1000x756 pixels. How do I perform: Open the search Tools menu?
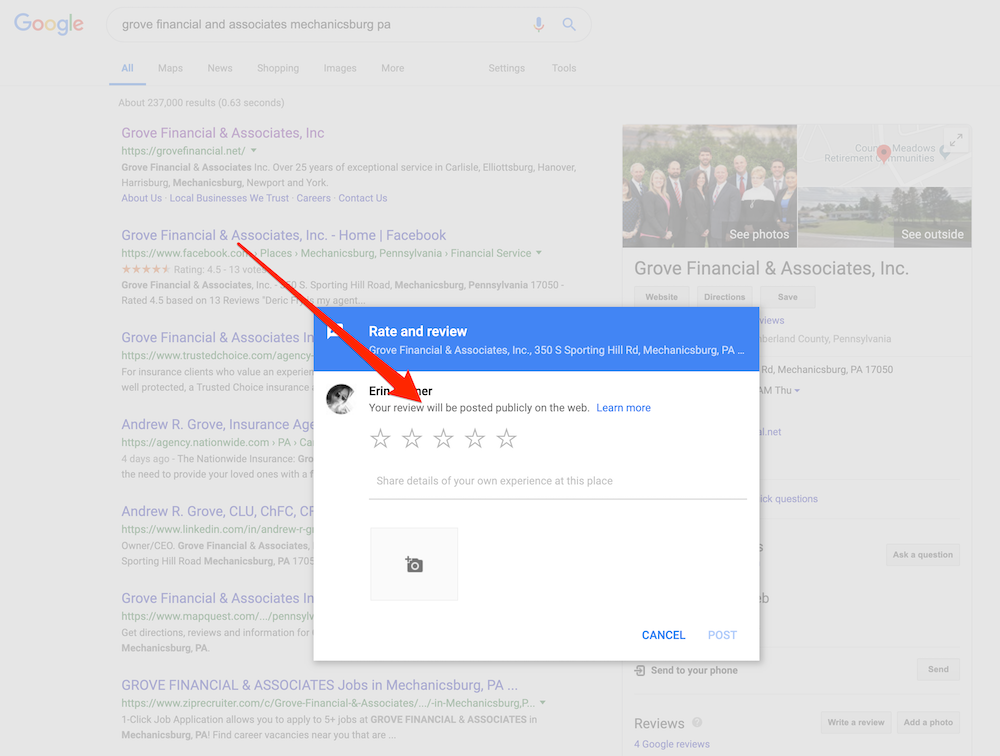pyautogui.click(x=564, y=68)
